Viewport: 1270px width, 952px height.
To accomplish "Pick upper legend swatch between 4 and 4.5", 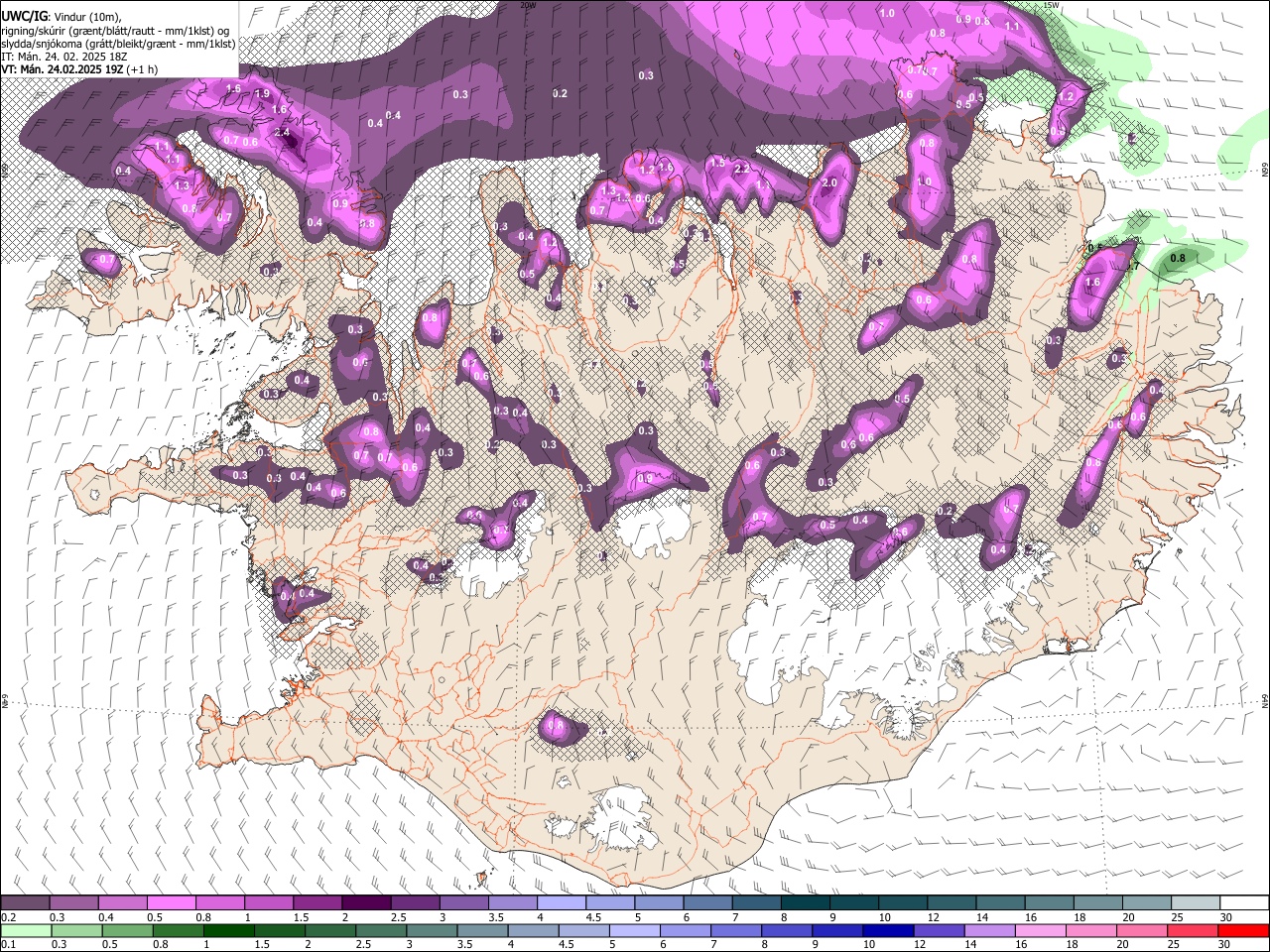I will (x=561, y=902).
